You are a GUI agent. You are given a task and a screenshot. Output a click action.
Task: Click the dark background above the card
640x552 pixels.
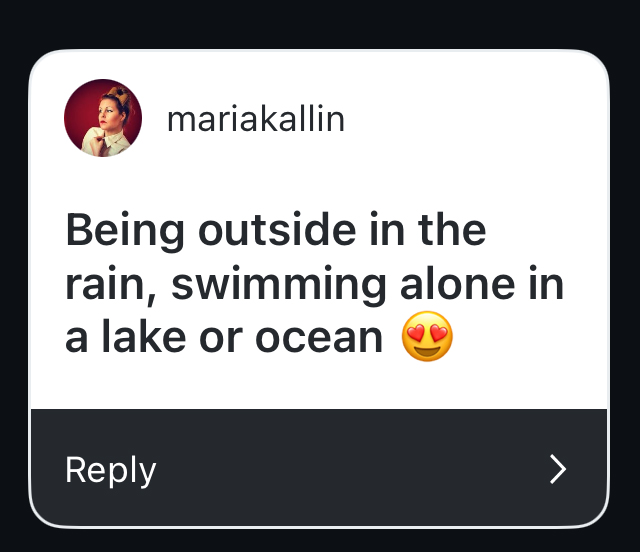[318, 22]
